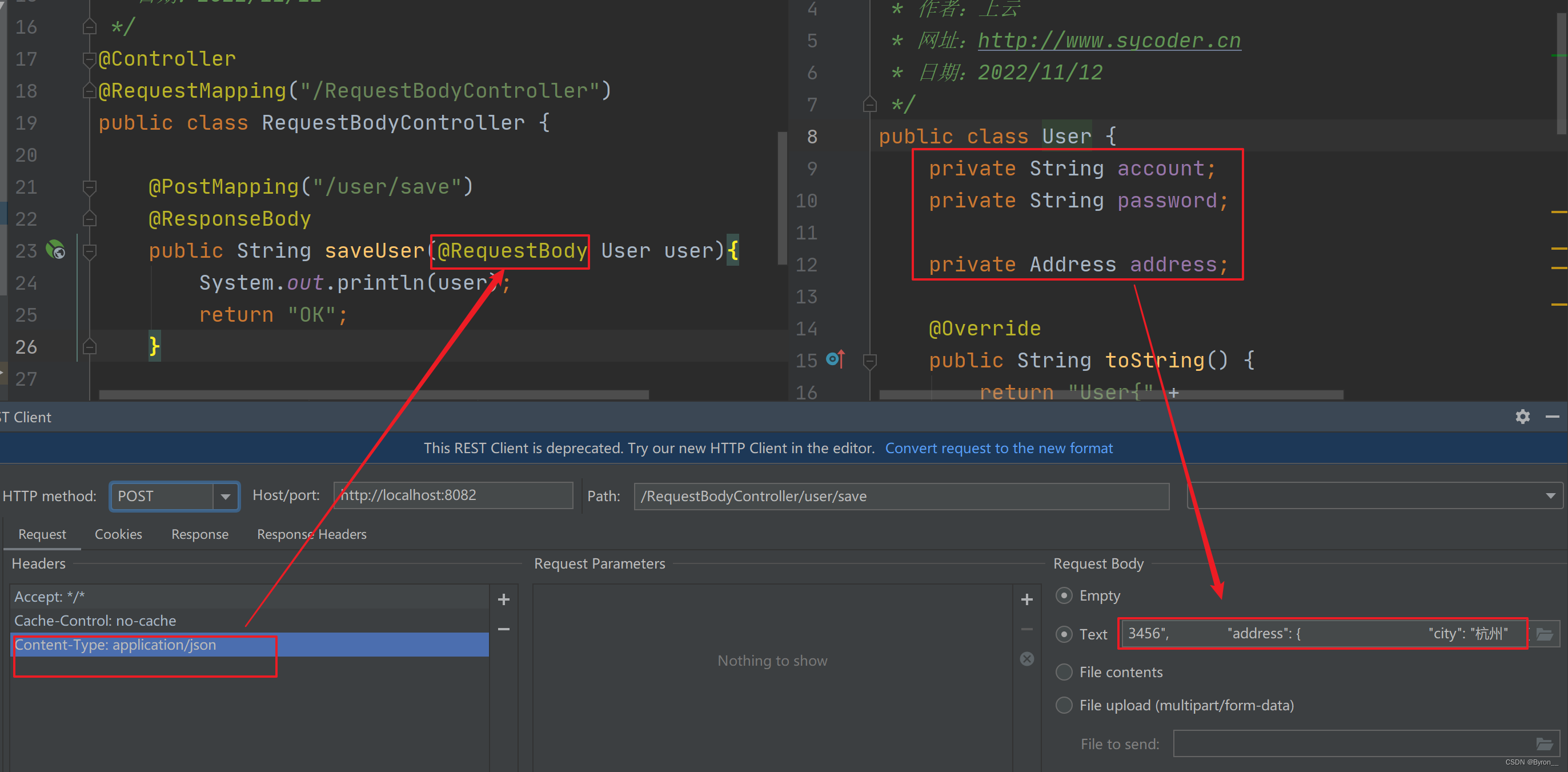Click the Host/port input field
This screenshot has height=772, width=1568.
pos(453,495)
